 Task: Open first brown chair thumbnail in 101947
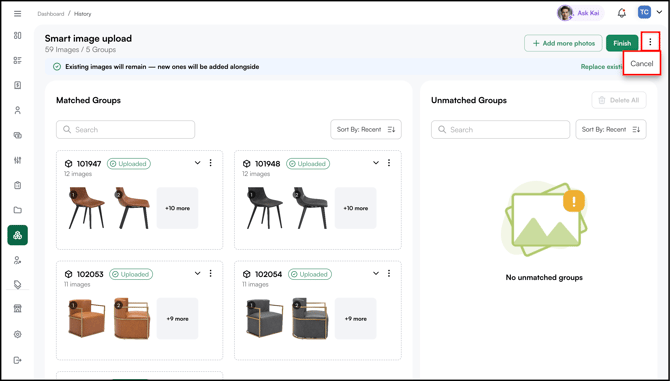[87, 208]
